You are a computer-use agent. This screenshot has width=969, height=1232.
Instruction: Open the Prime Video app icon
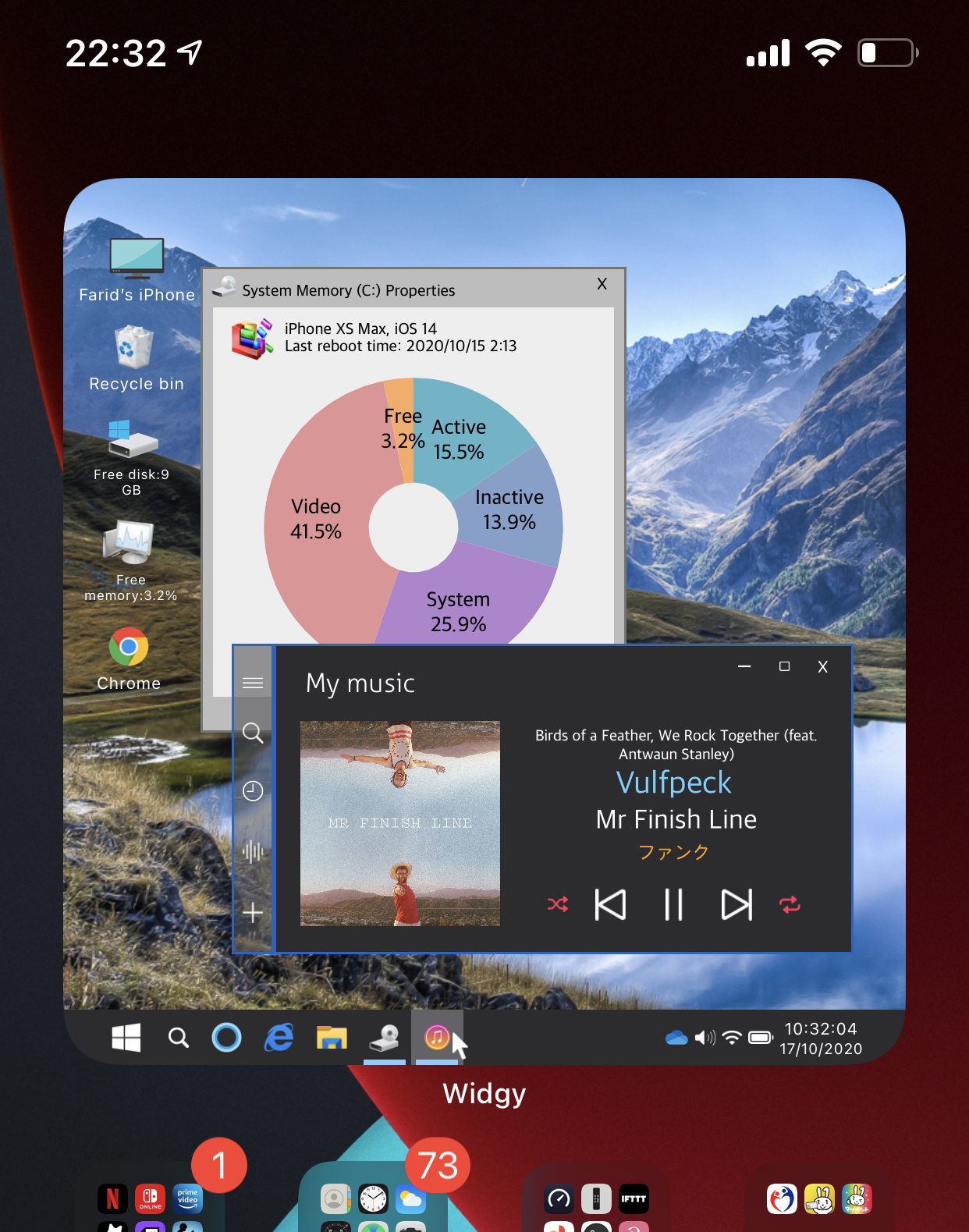(188, 1198)
